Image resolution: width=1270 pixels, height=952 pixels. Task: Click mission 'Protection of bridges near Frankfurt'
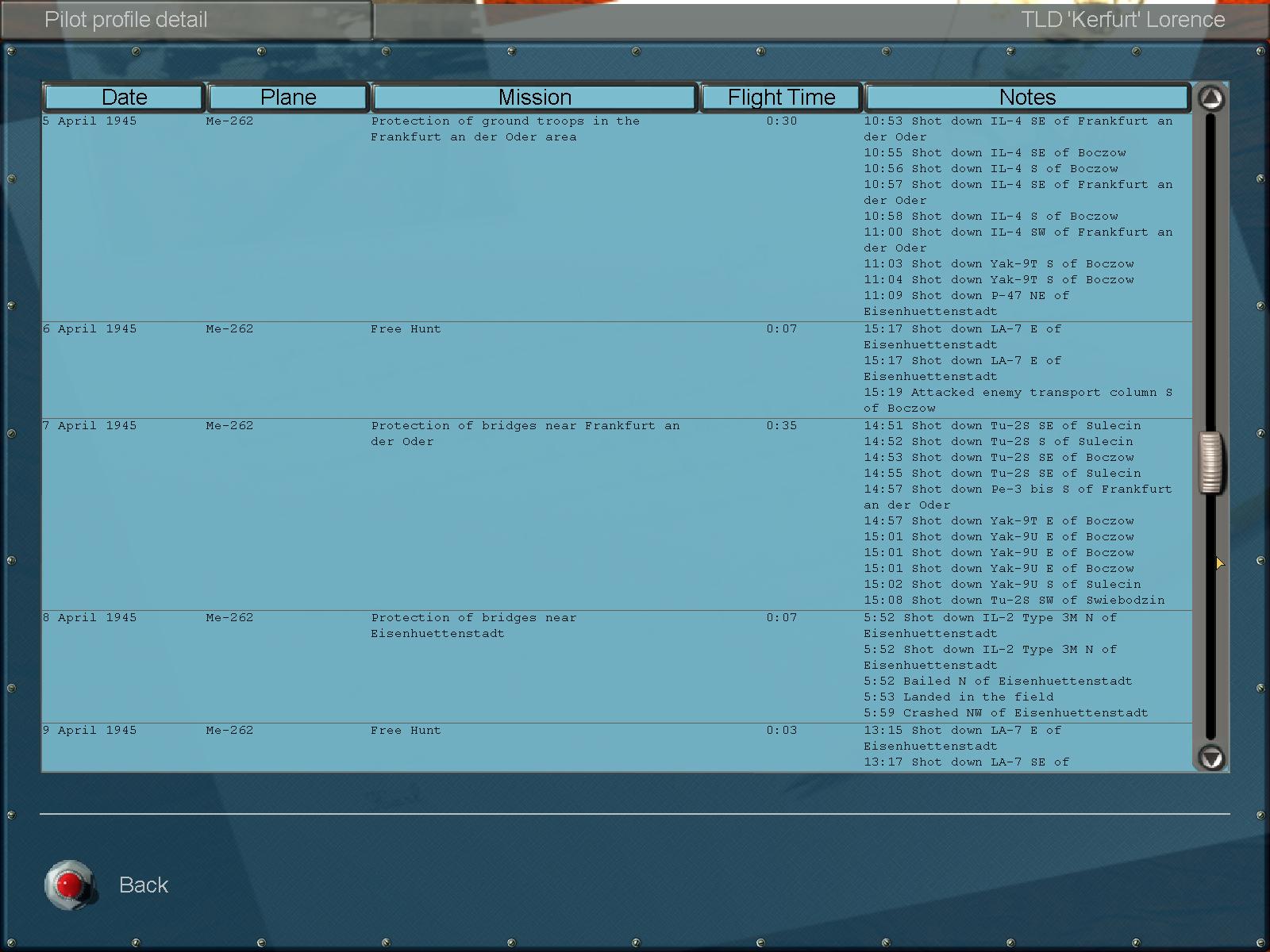(x=525, y=434)
